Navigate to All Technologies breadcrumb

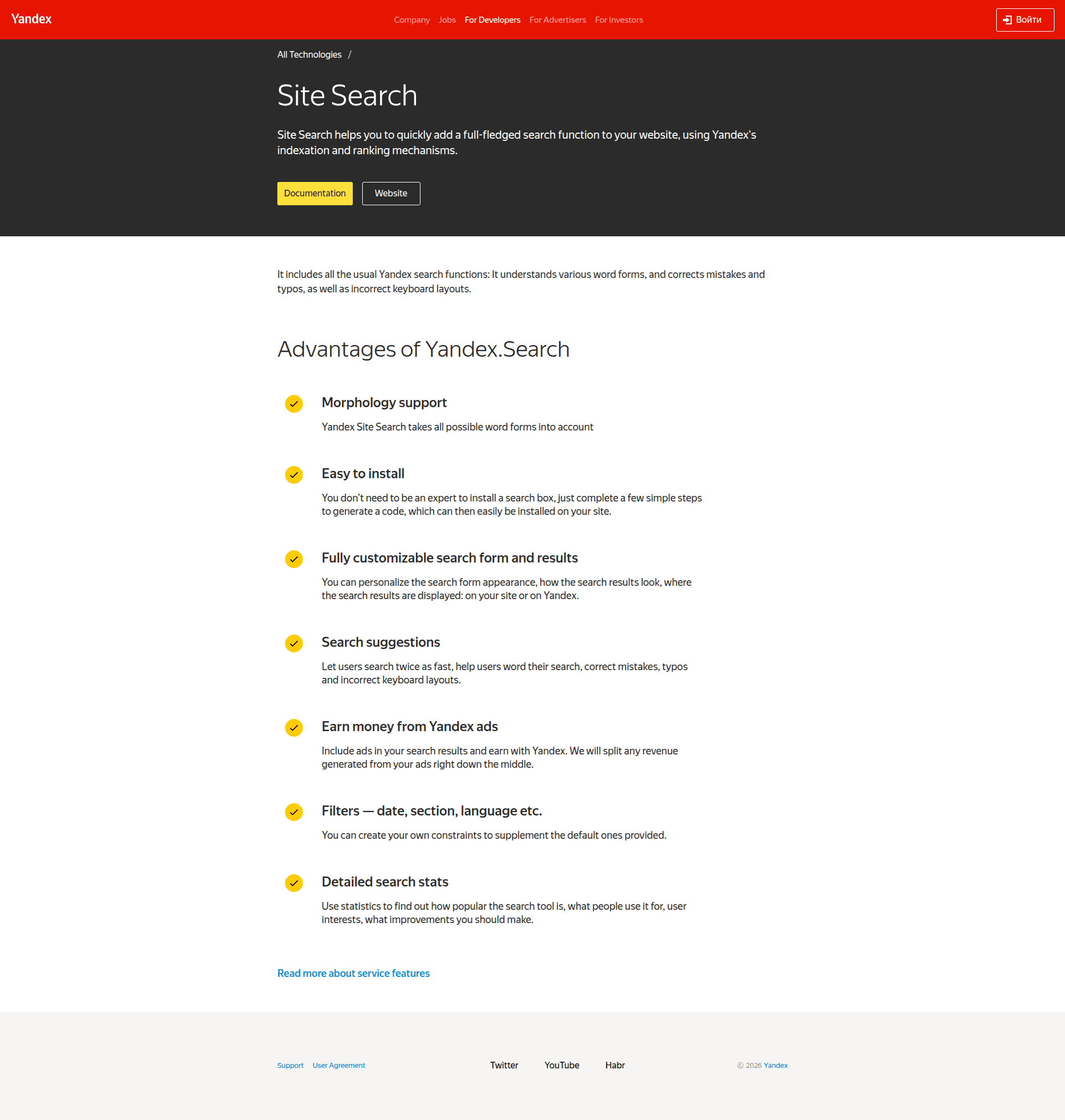coord(310,54)
